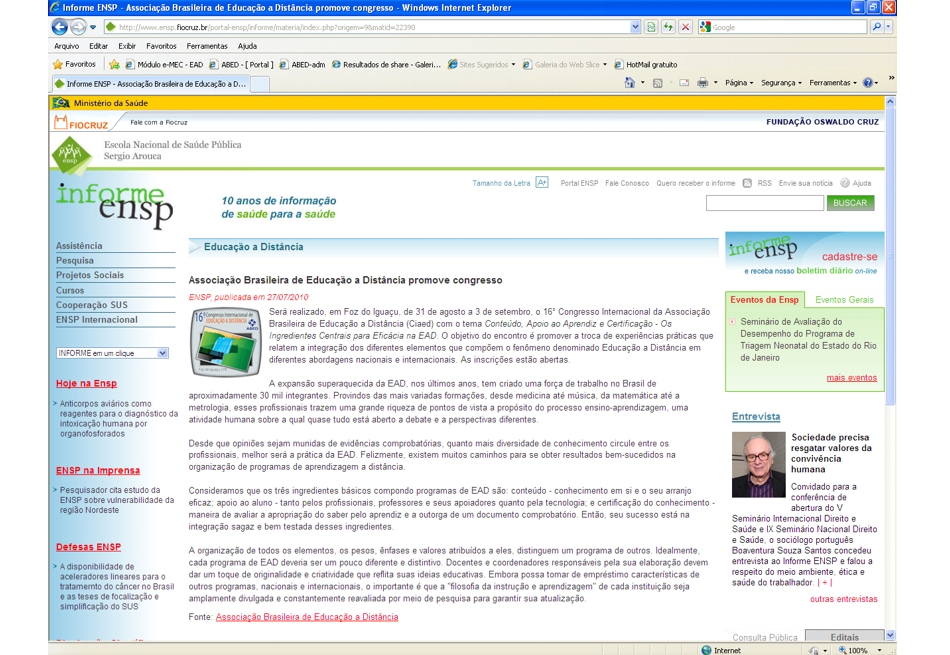Open the Ajuda menu
Viewport: 950px width, 655px height.
pyautogui.click(x=247, y=46)
